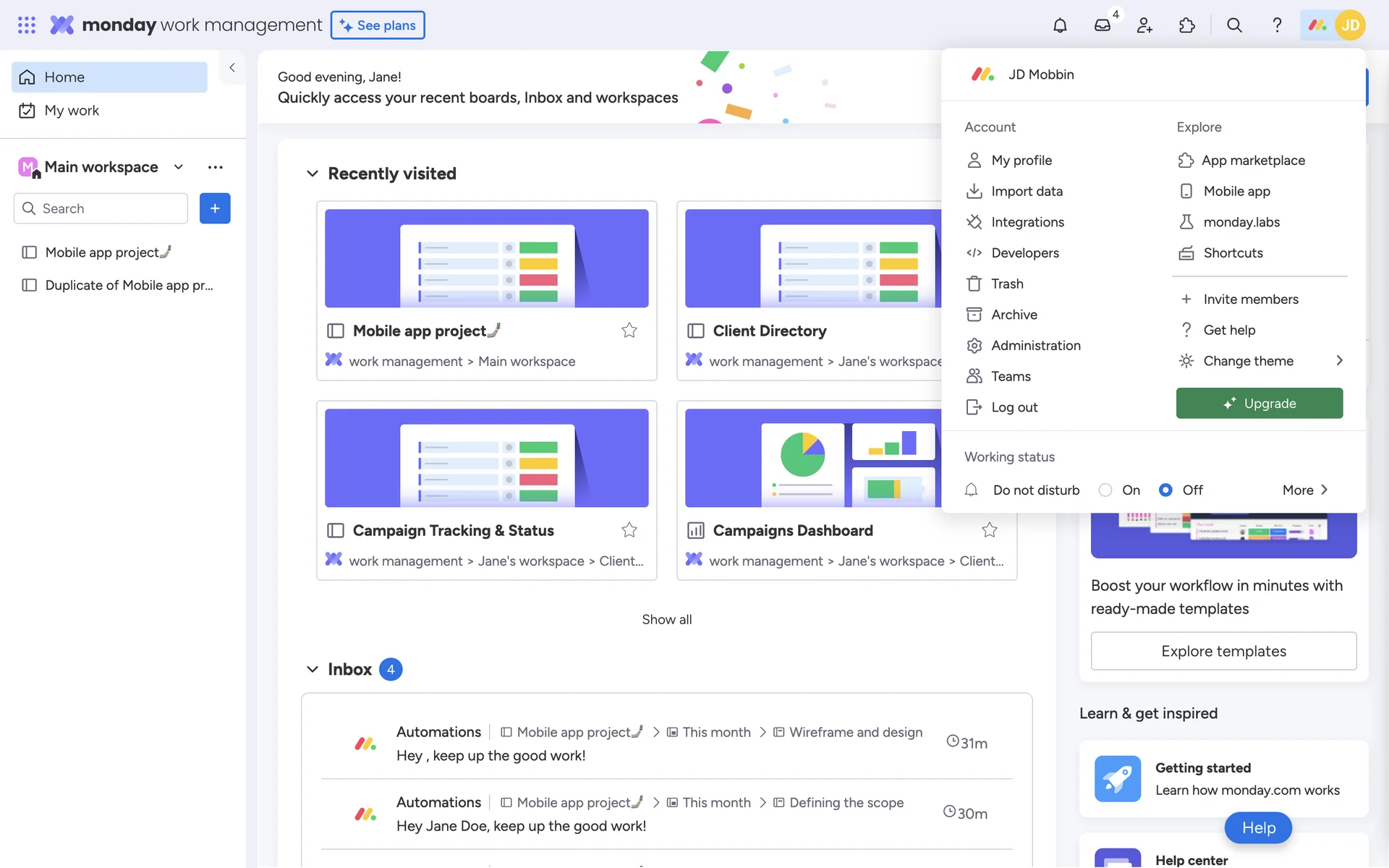This screenshot has height=868, width=1389.
Task: Click the search magnifier in top bar
Action: point(1234,25)
